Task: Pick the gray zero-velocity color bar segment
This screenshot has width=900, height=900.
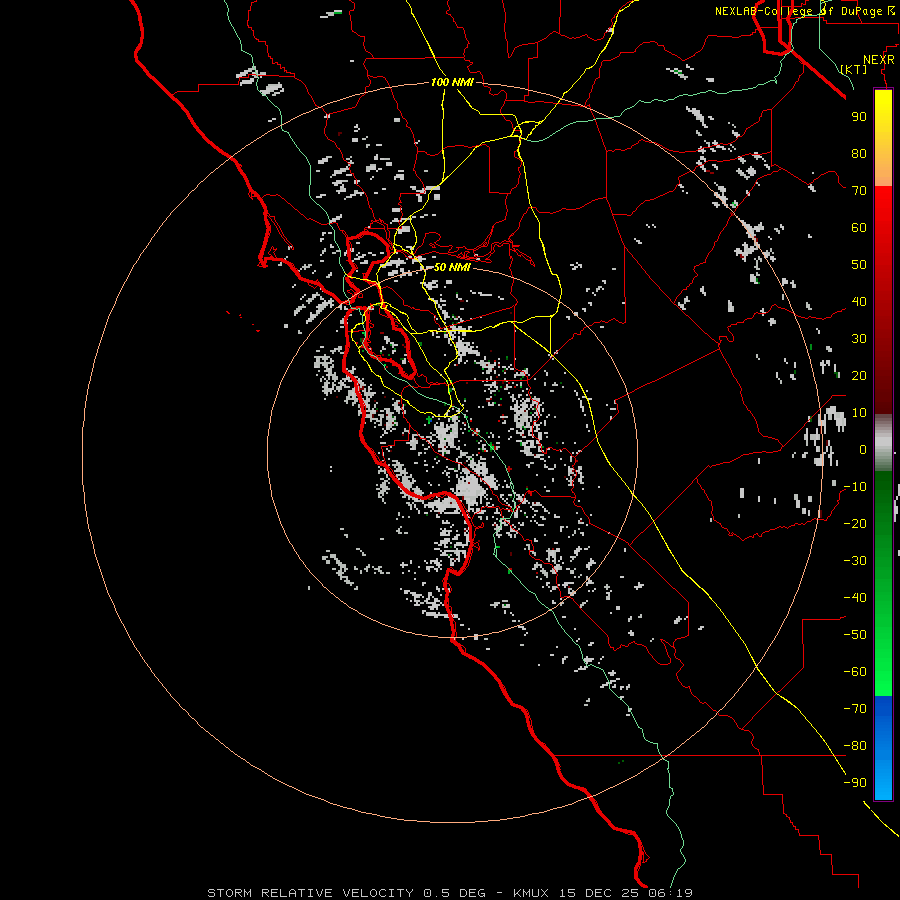Action: click(883, 443)
